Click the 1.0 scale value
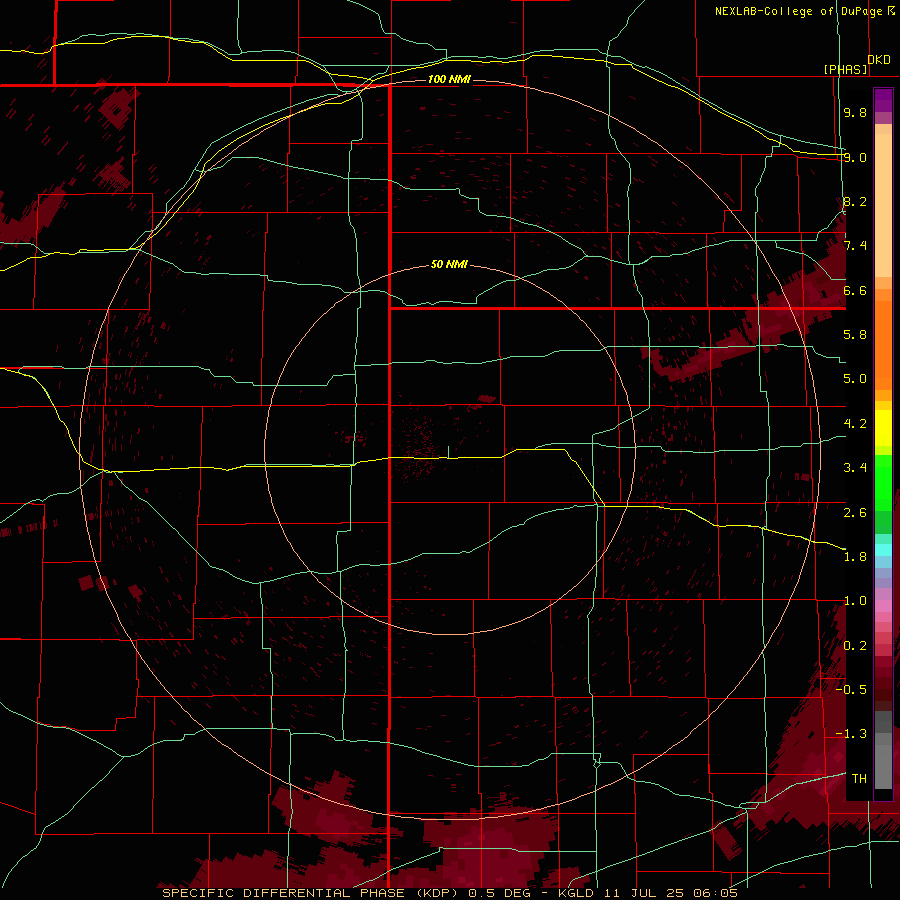This screenshot has height=900, width=900. point(855,601)
